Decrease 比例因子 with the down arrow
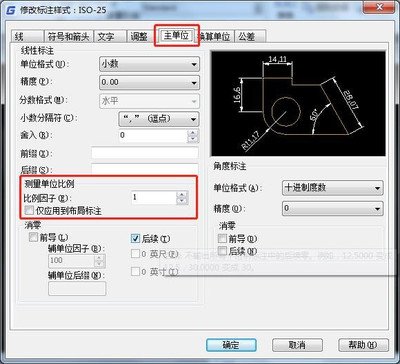The width and height of the screenshot is (400, 364). click(x=182, y=201)
